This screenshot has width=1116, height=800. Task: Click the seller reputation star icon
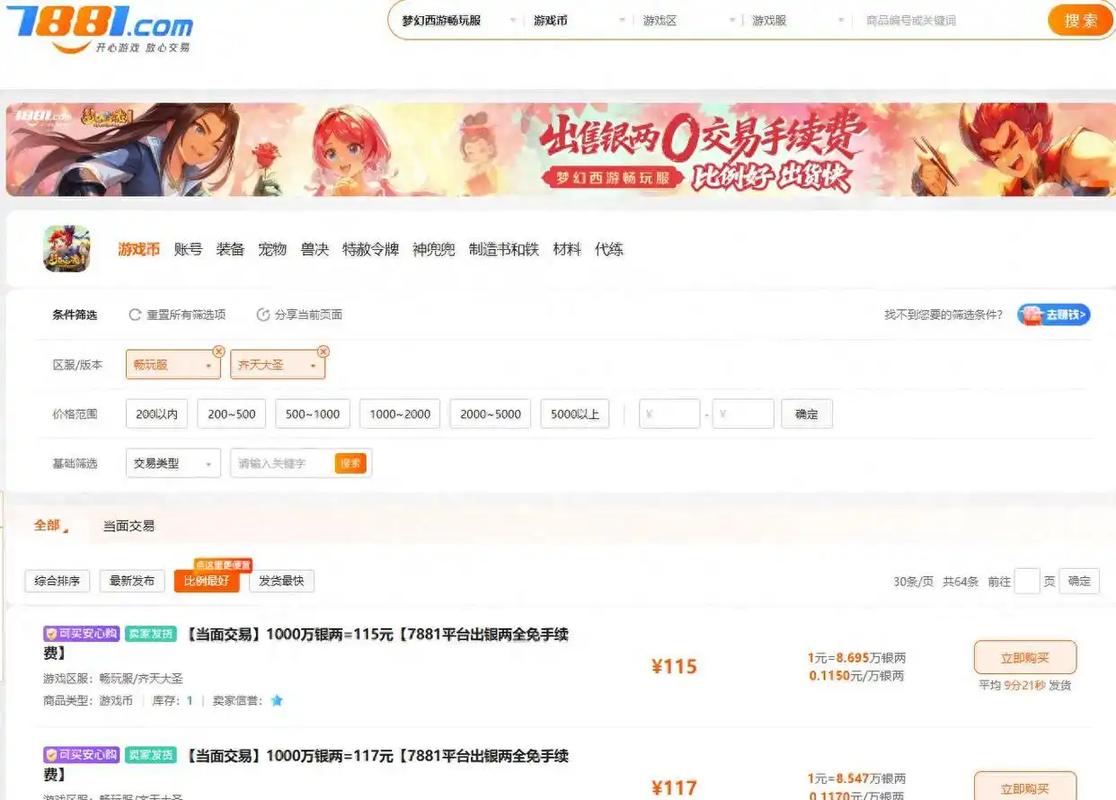coord(277,700)
